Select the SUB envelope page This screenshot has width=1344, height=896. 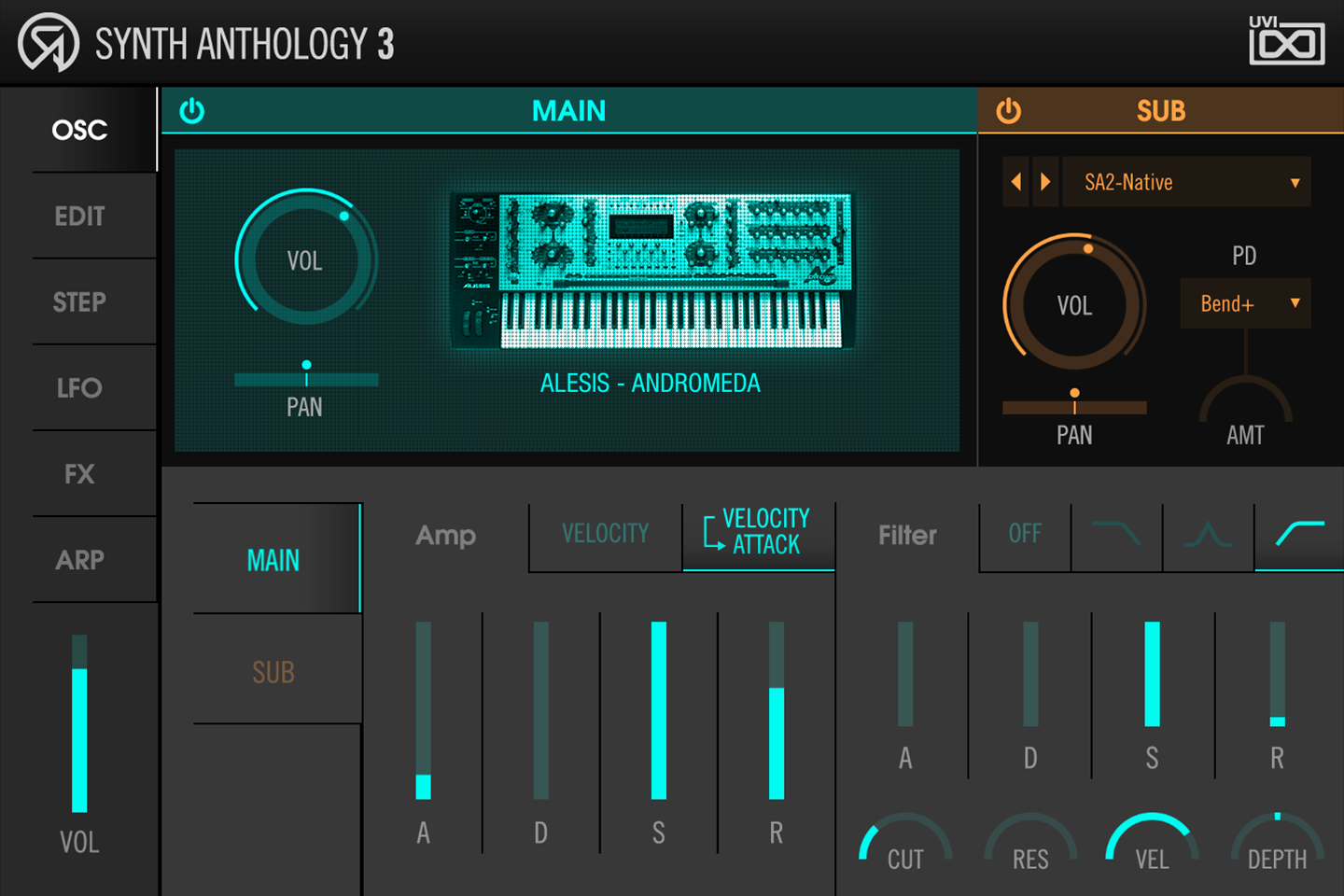273,671
